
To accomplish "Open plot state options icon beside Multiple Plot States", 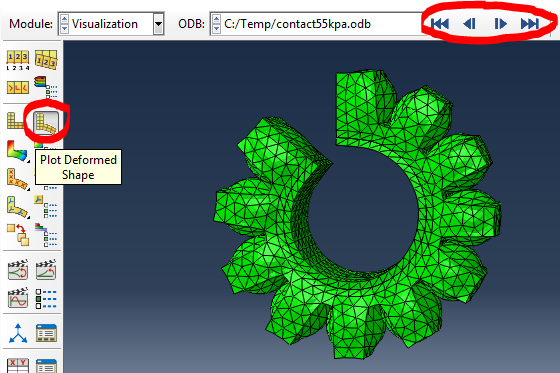I will [46, 235].
